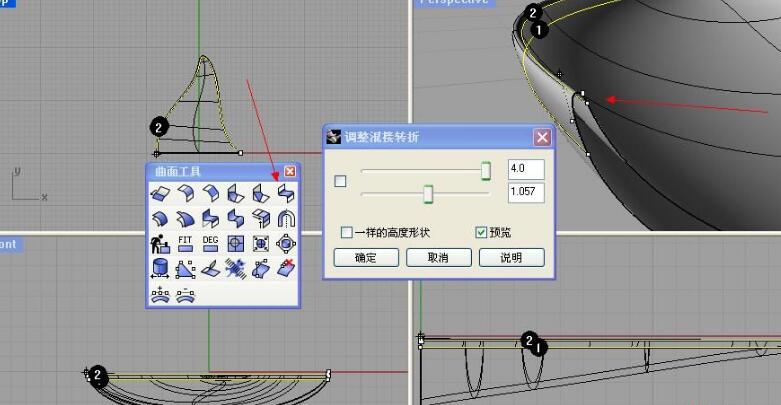This screenshot has height=405, width=781.
Task: Click the Perspective viewport title
Action: 455,3
